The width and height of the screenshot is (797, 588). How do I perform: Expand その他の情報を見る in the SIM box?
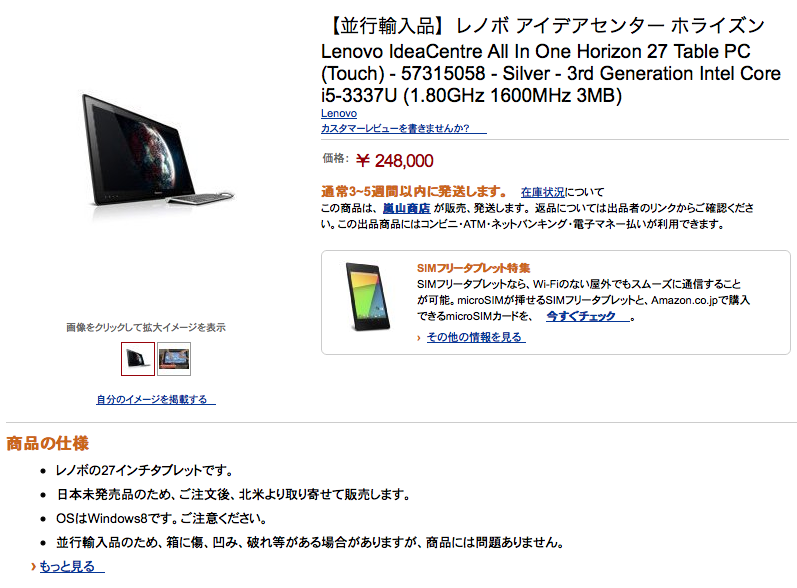(x=476, y=337)
